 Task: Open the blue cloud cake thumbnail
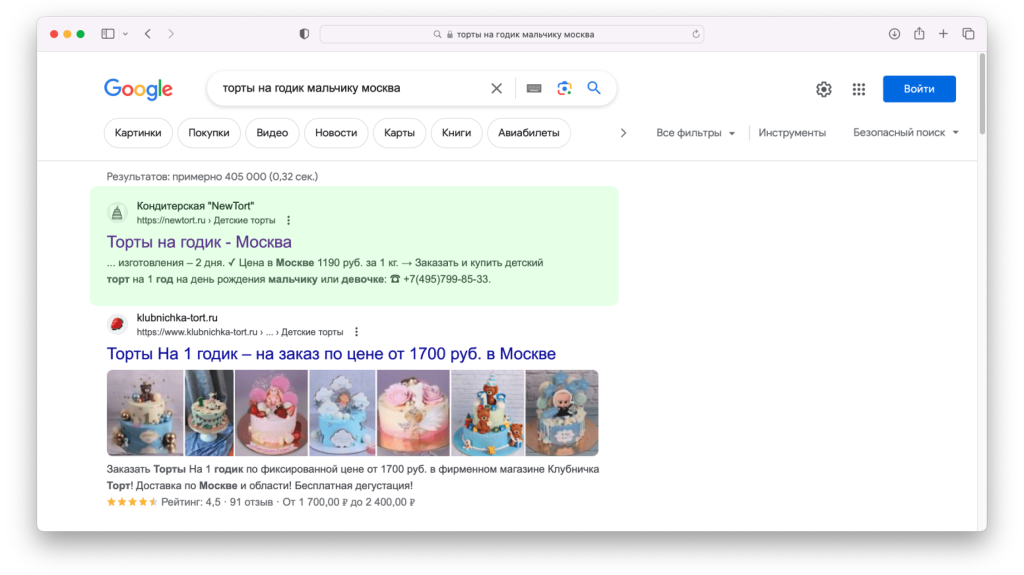point(342,413)
